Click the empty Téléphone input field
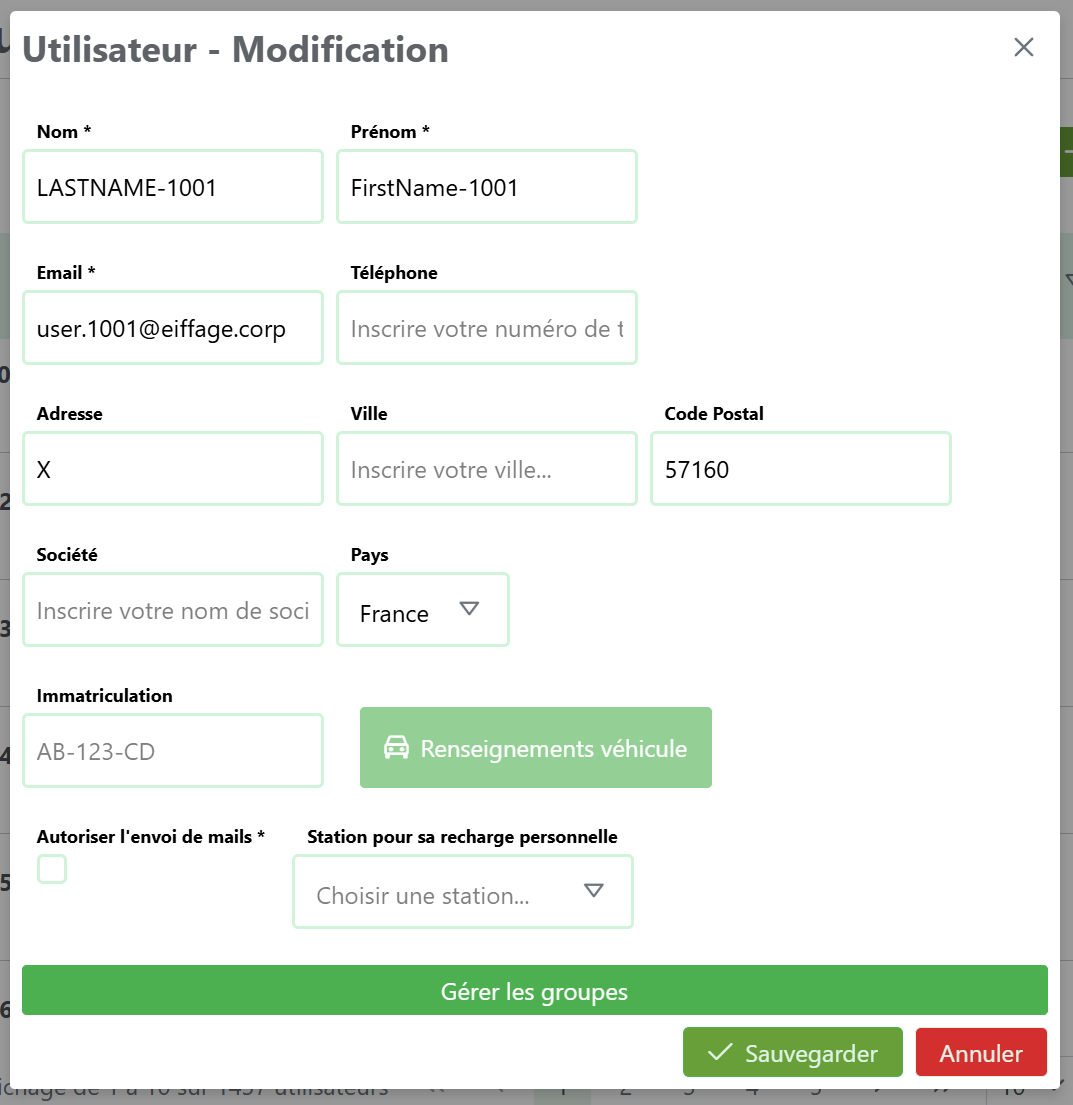The image size is (1073, 1105). [487, 328]
